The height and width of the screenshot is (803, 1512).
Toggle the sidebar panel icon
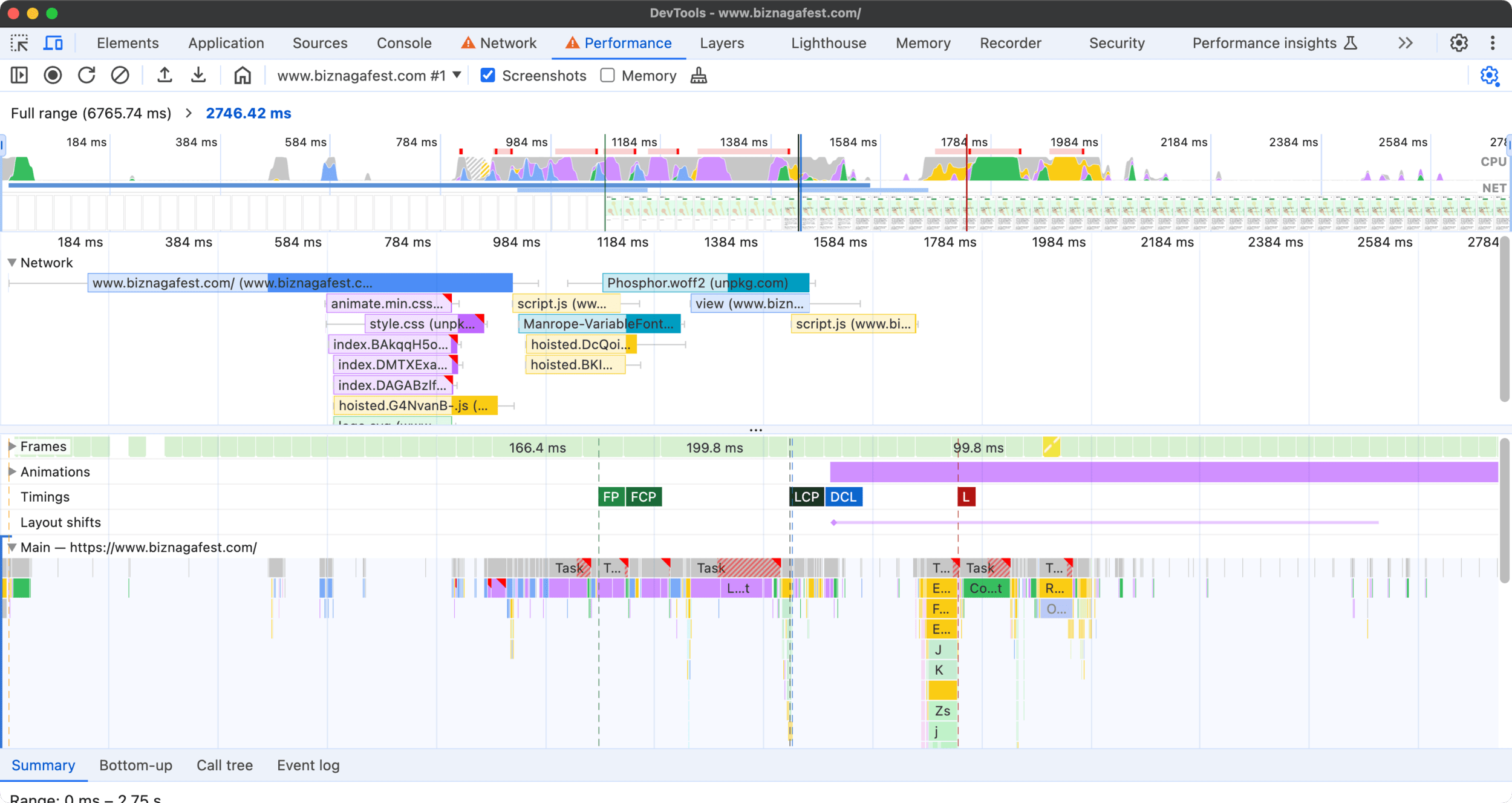[x=19, y=76]
